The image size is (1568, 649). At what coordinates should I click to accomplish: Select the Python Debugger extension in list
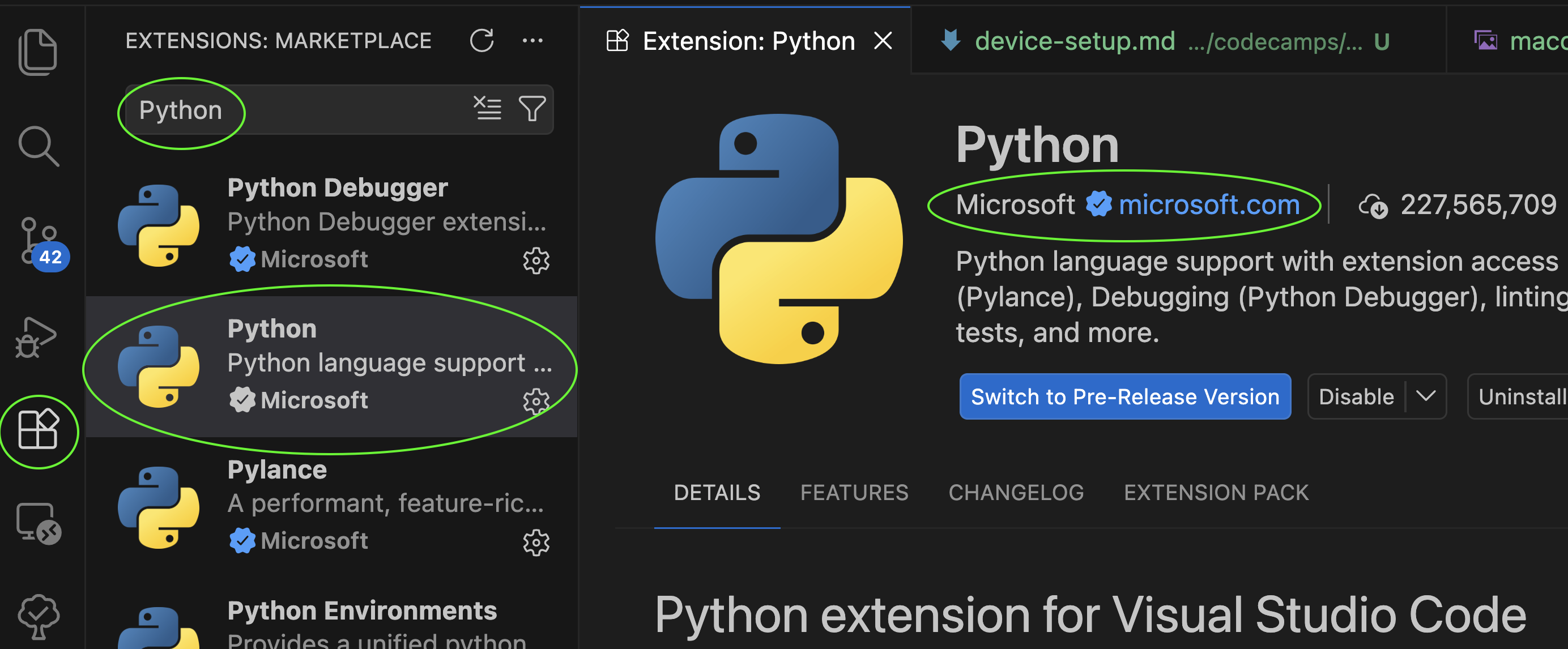pyautogui.click(x=332, y=225)
